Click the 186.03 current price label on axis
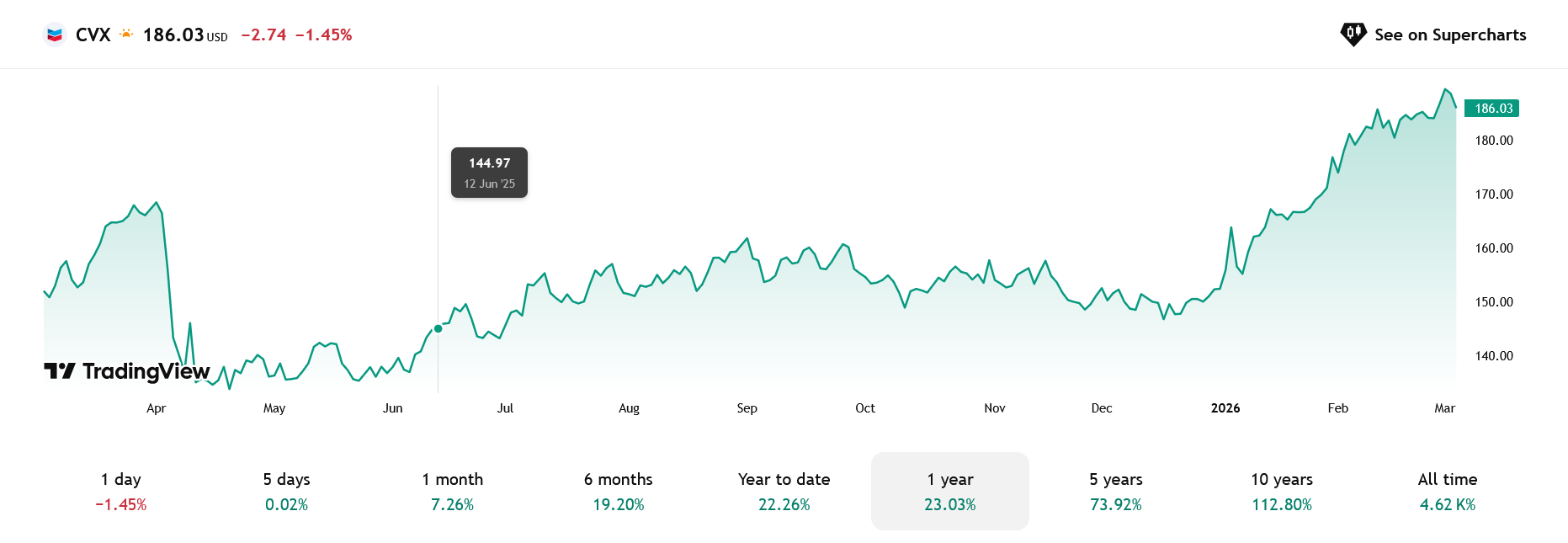This screenshot has height=543, width=1568. coord(1493,109)
